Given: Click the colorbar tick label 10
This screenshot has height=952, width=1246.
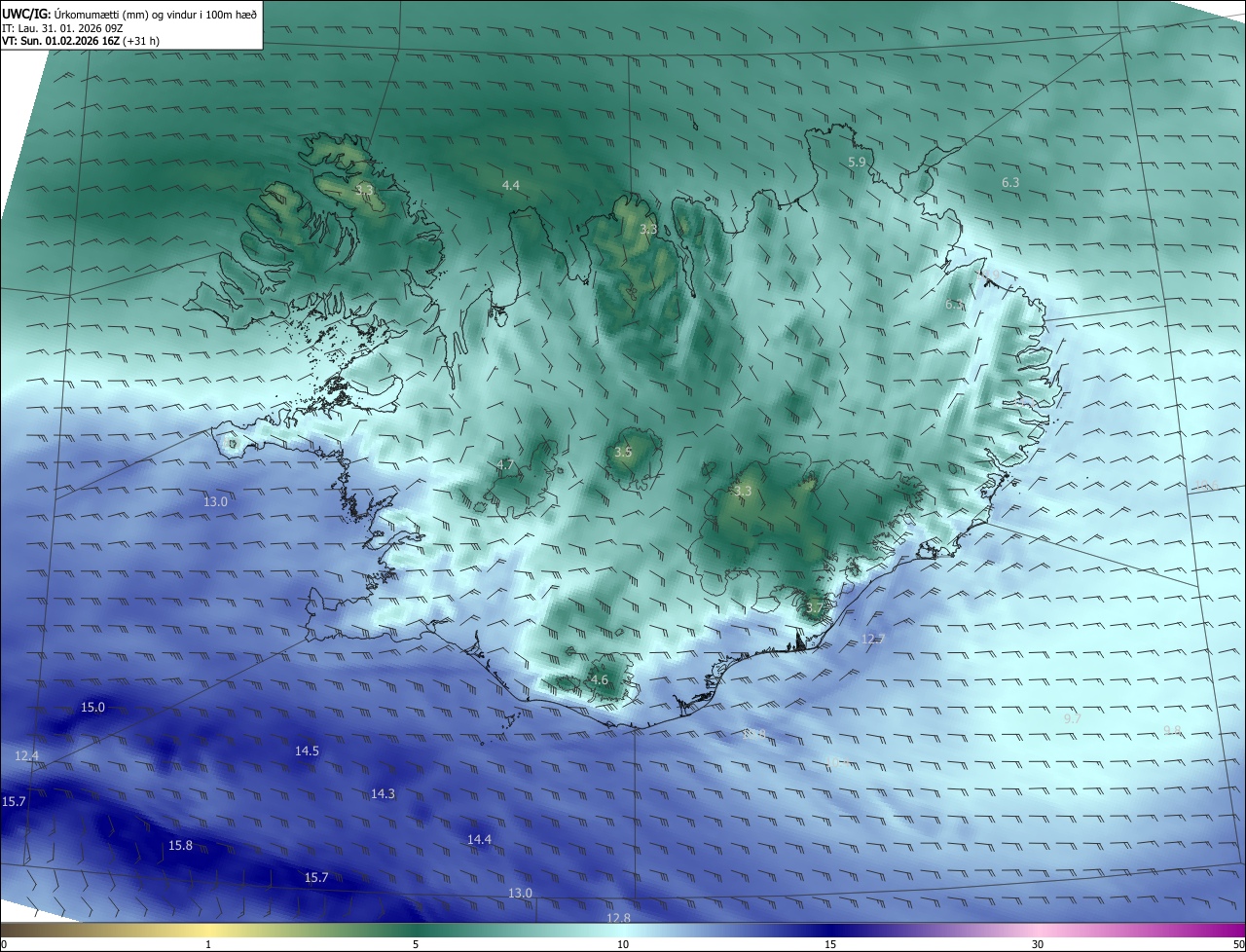Looking at the screenshot, I should click(623, 944).
